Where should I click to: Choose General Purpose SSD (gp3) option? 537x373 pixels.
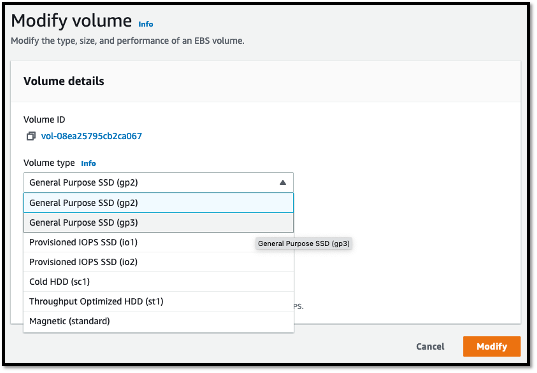tap(159, 223)
